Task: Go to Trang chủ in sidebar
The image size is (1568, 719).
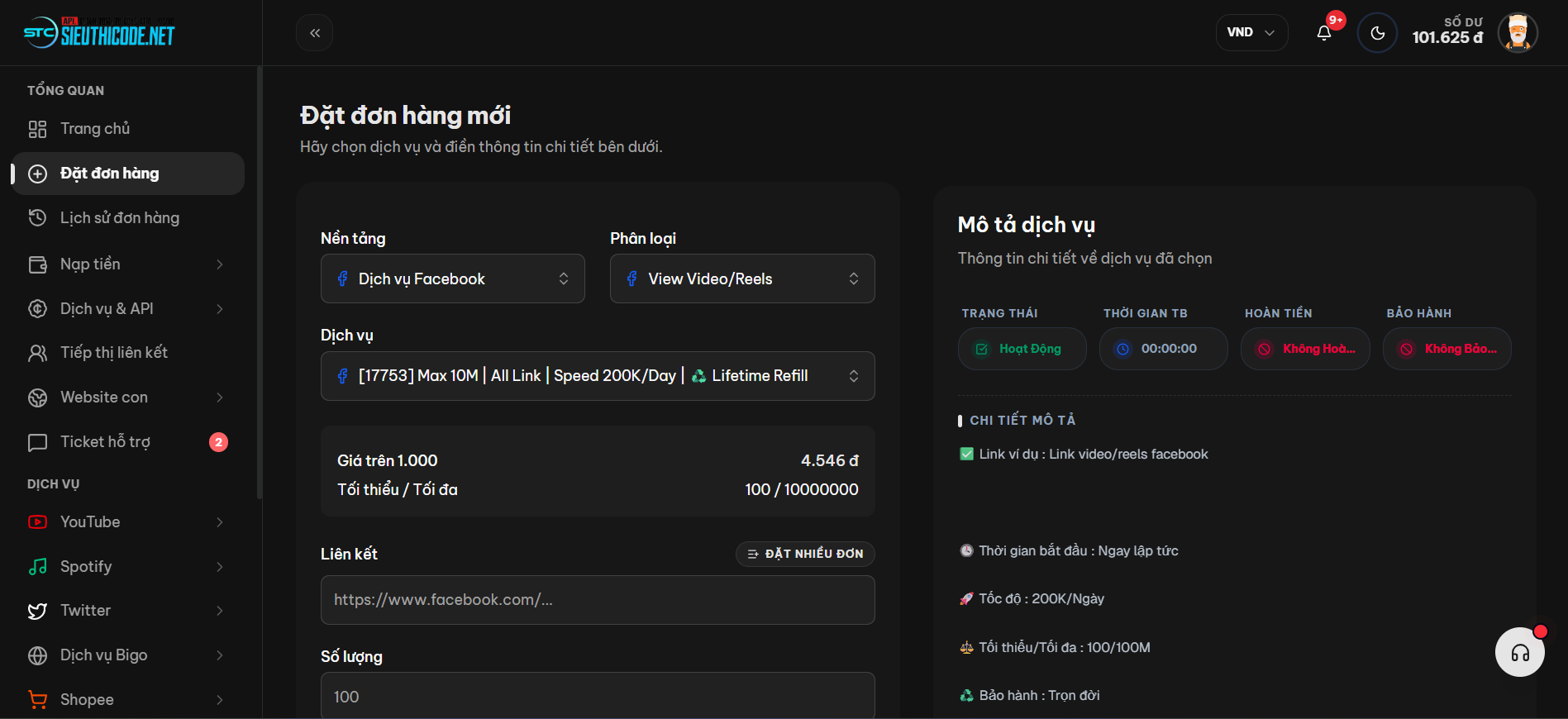Action: 95,129
